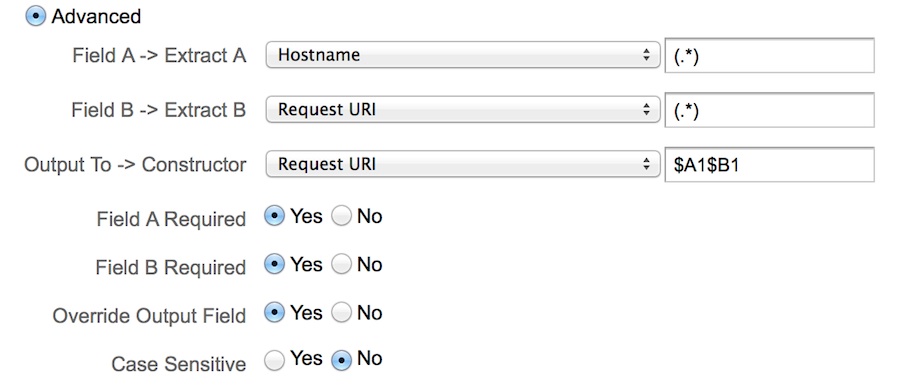Set Field A Required to Yes
Viewport: 900px width, 390px height.
pos(274,217)
